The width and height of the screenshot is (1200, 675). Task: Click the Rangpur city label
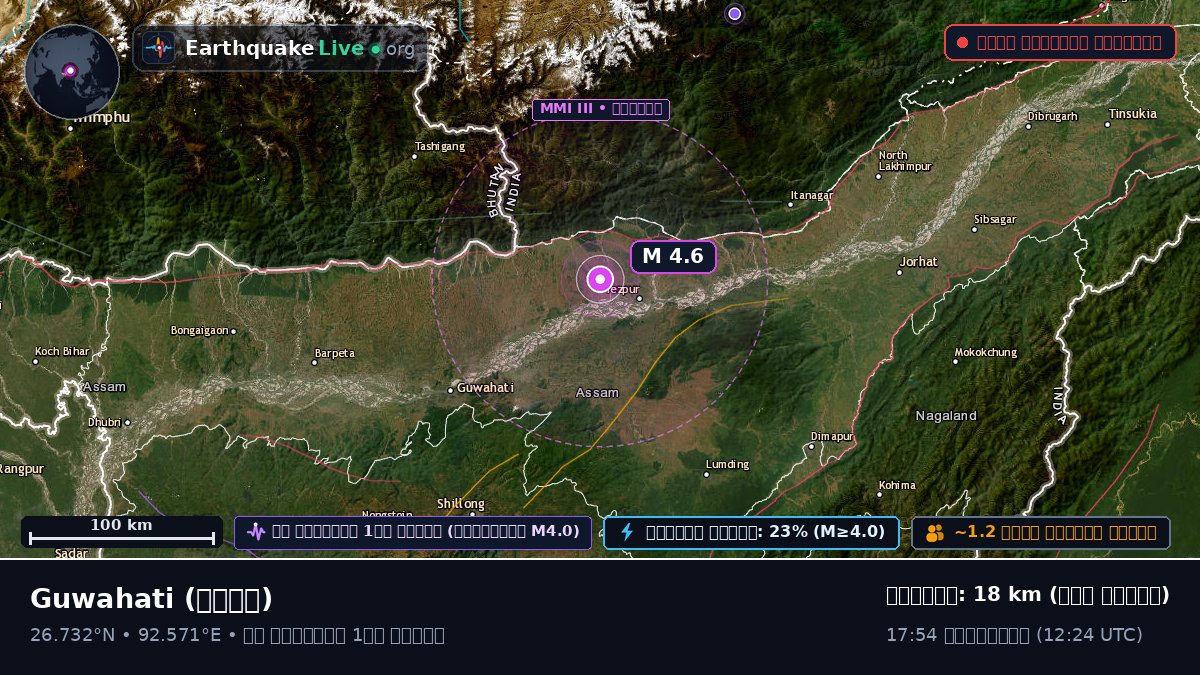pos(21,468)
